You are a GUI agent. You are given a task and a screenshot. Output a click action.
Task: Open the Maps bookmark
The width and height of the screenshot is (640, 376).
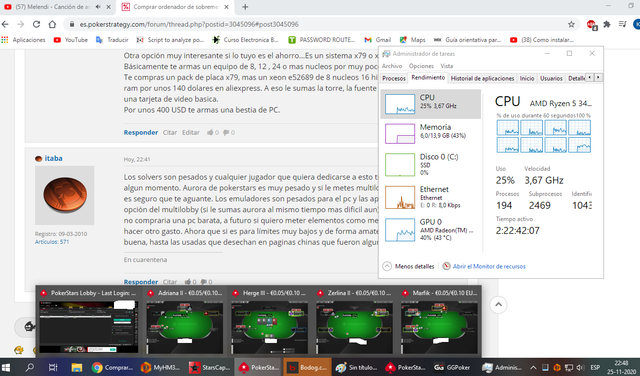413,40
